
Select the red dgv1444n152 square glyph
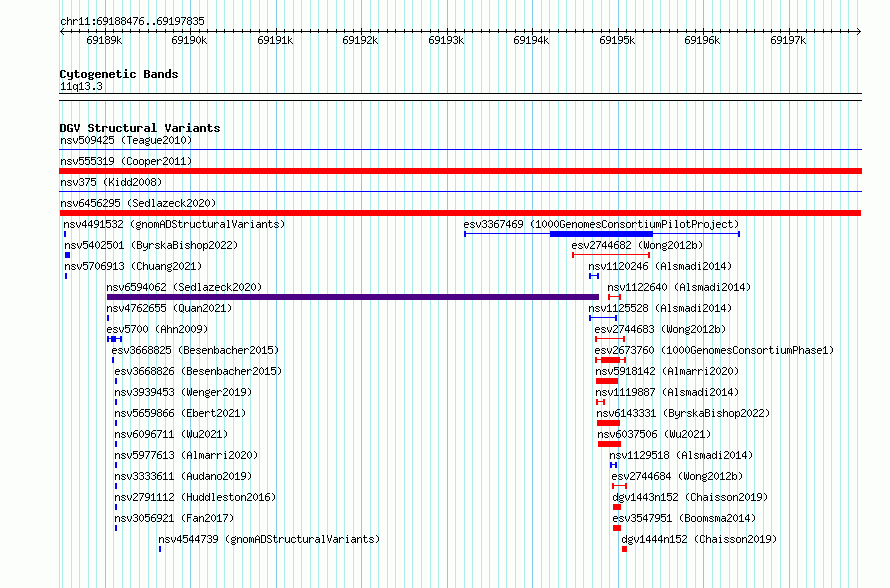(x=624, y=549)
